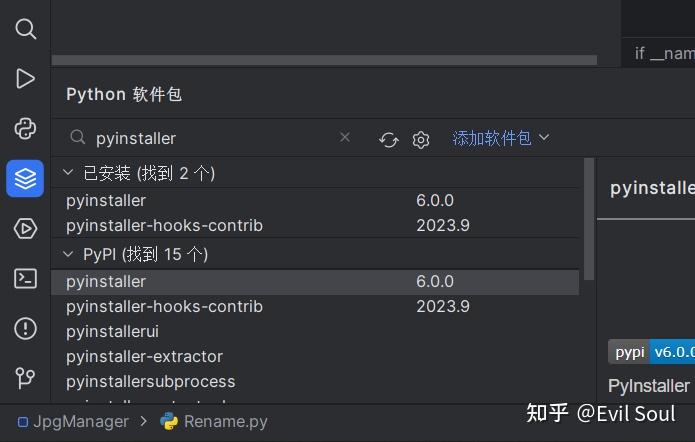This screenshot has width=695, height=442.
Task: Collapse the 已安装 packages group
Action: pos(68,173)
